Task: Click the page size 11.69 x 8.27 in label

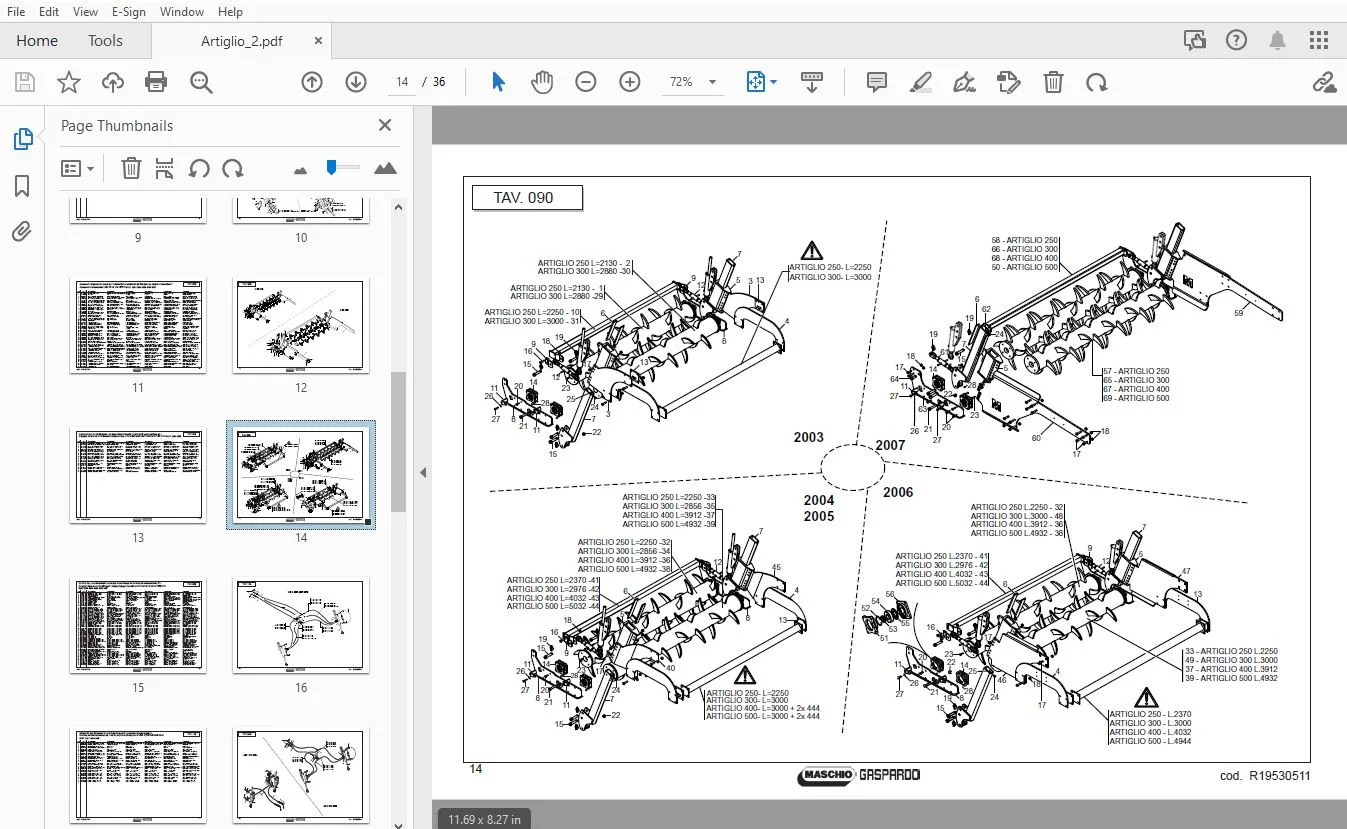Action: [484, 819]
